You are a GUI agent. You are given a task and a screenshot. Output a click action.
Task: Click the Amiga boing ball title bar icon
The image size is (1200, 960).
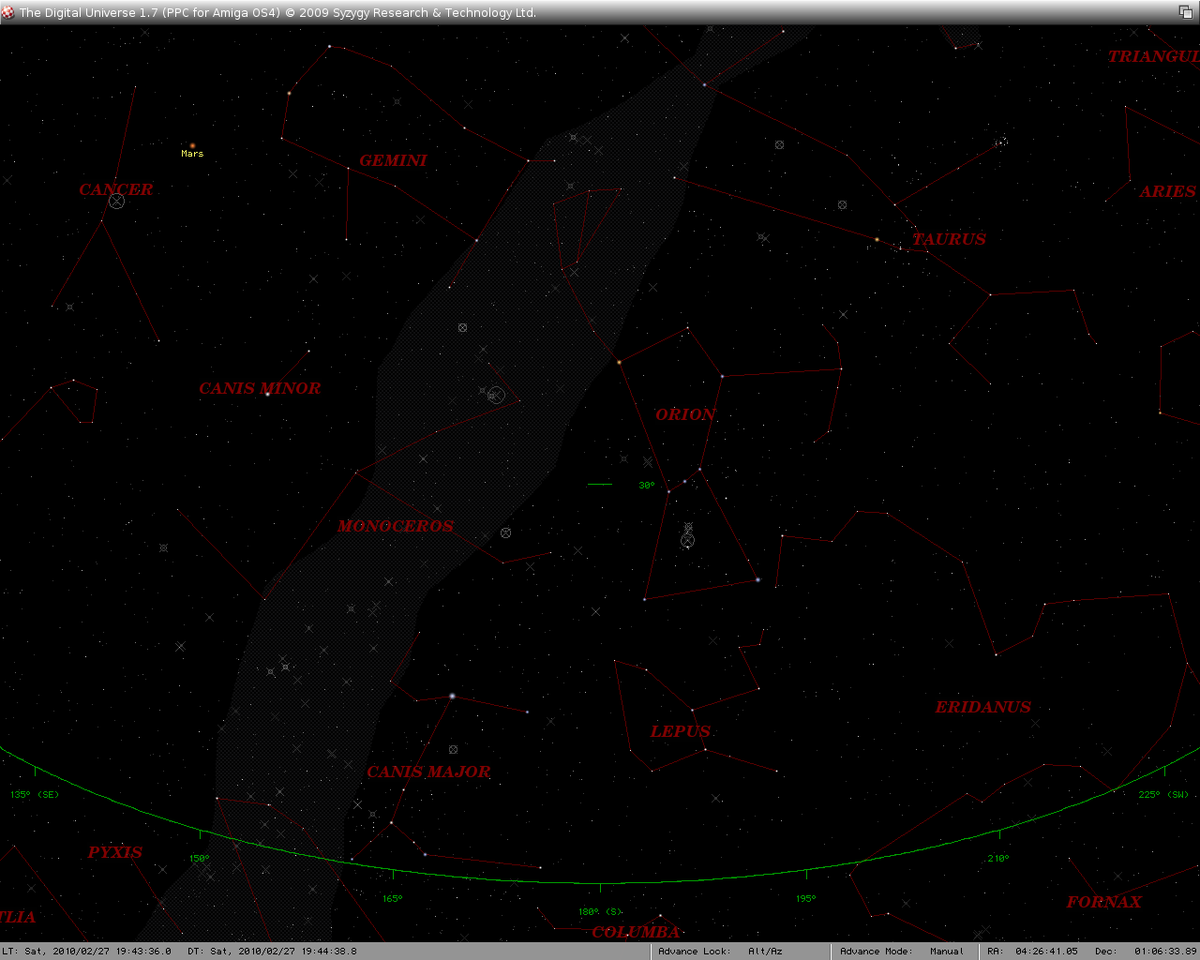click(x=9, y=12)
